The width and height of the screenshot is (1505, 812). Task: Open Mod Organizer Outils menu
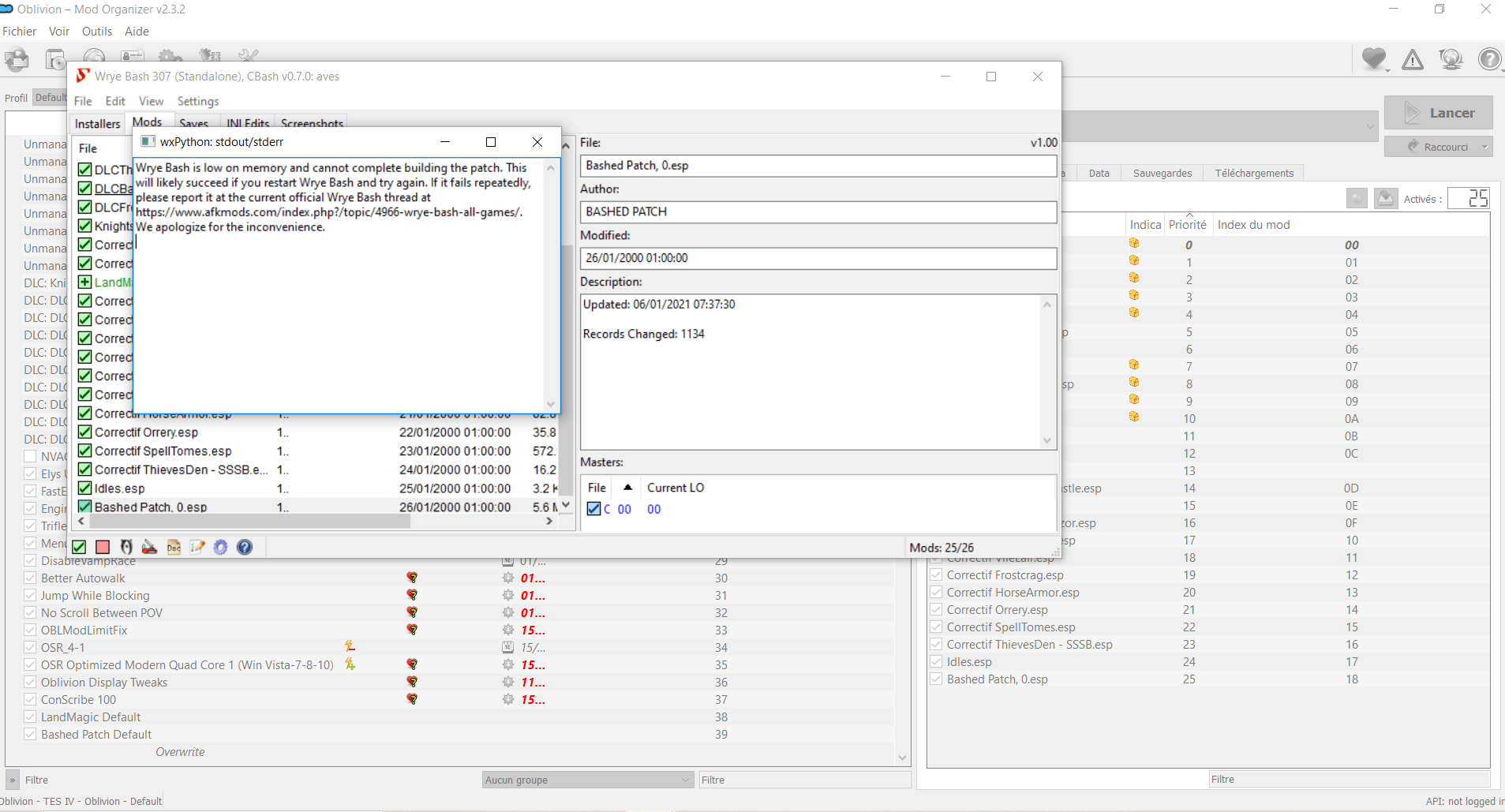point(97,32)
